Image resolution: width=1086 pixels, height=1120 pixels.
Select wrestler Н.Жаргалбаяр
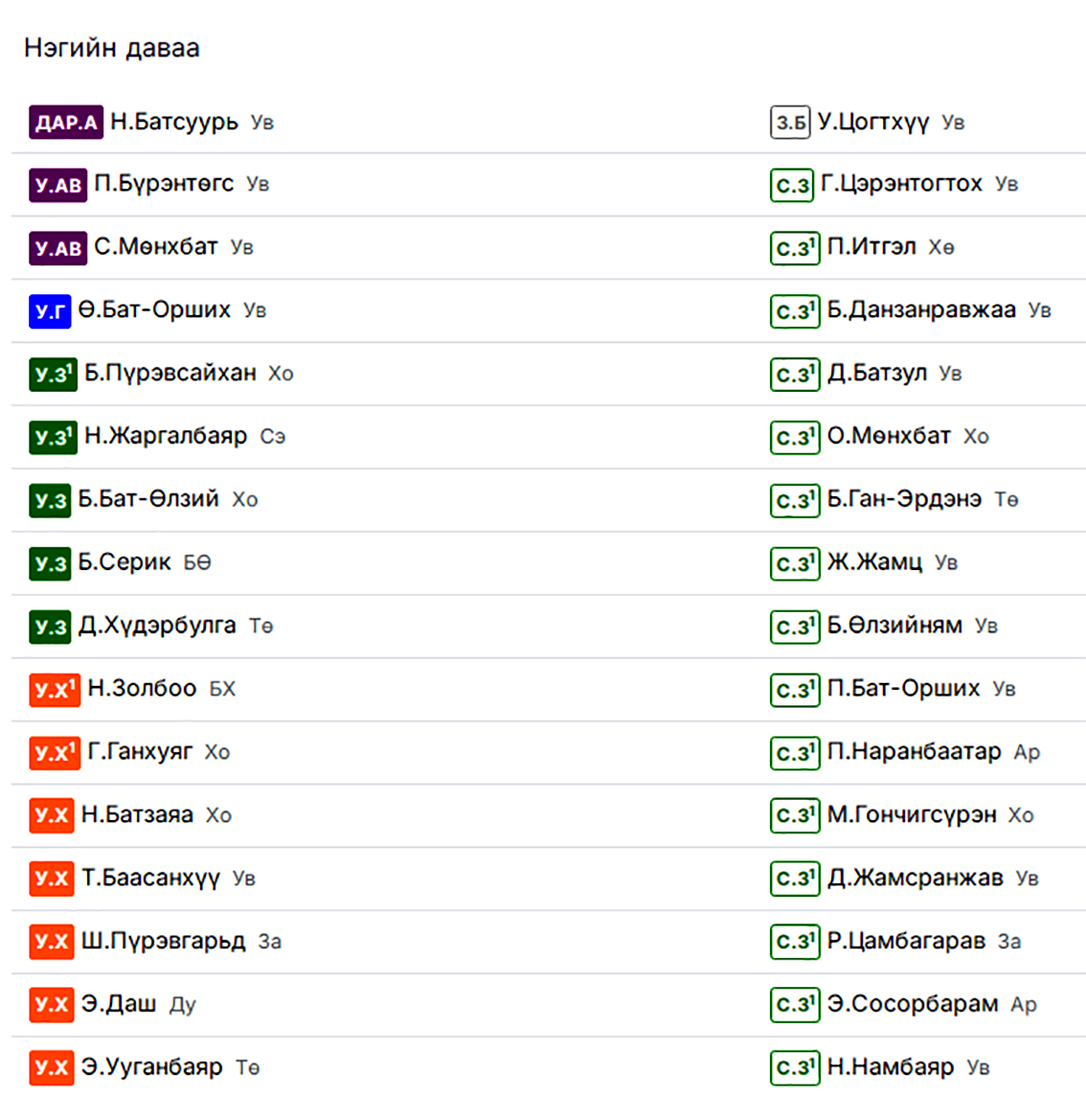(x=166, y=436)
